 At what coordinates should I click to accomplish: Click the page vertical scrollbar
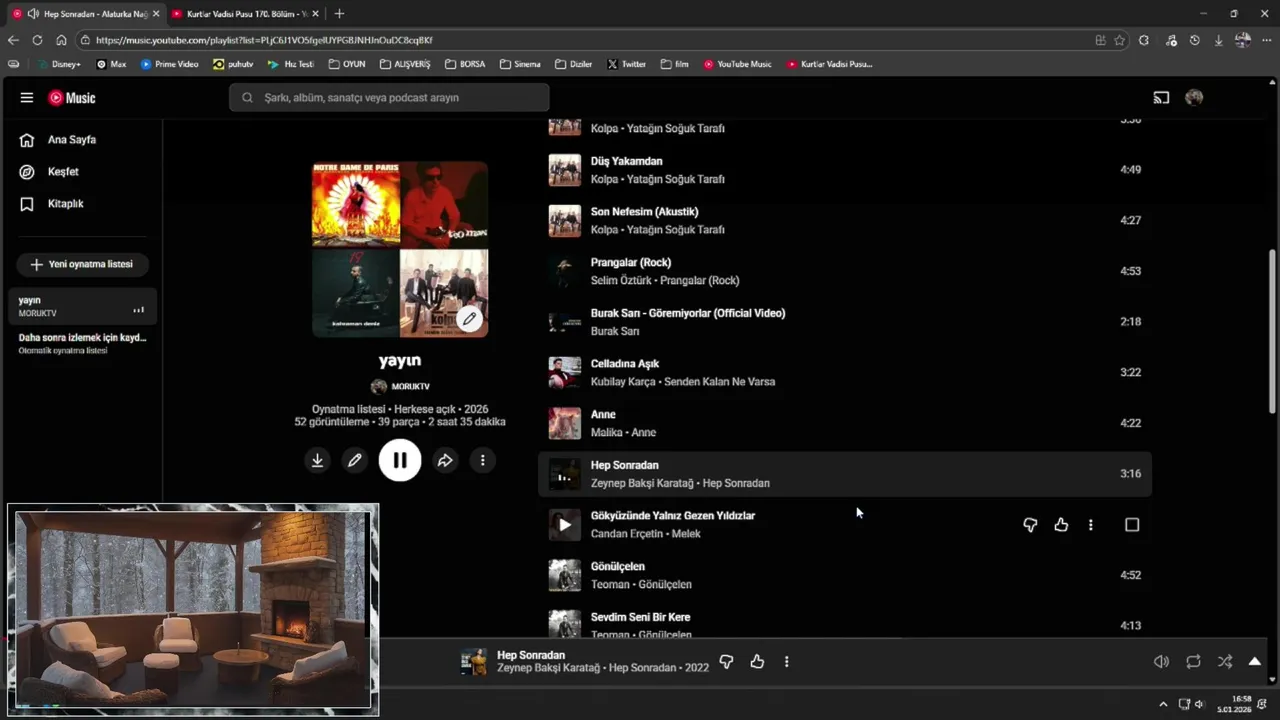pos(1272,330)
